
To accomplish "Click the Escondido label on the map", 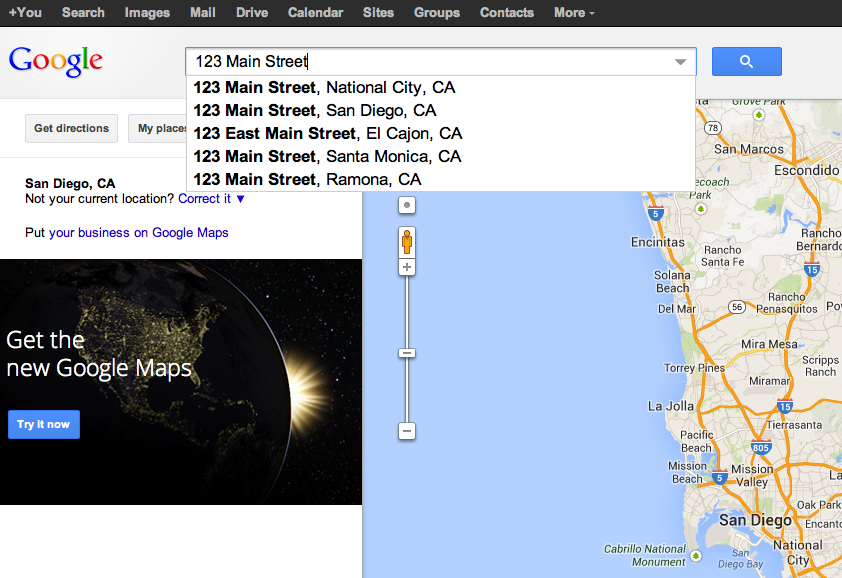I will coord(806,170).
